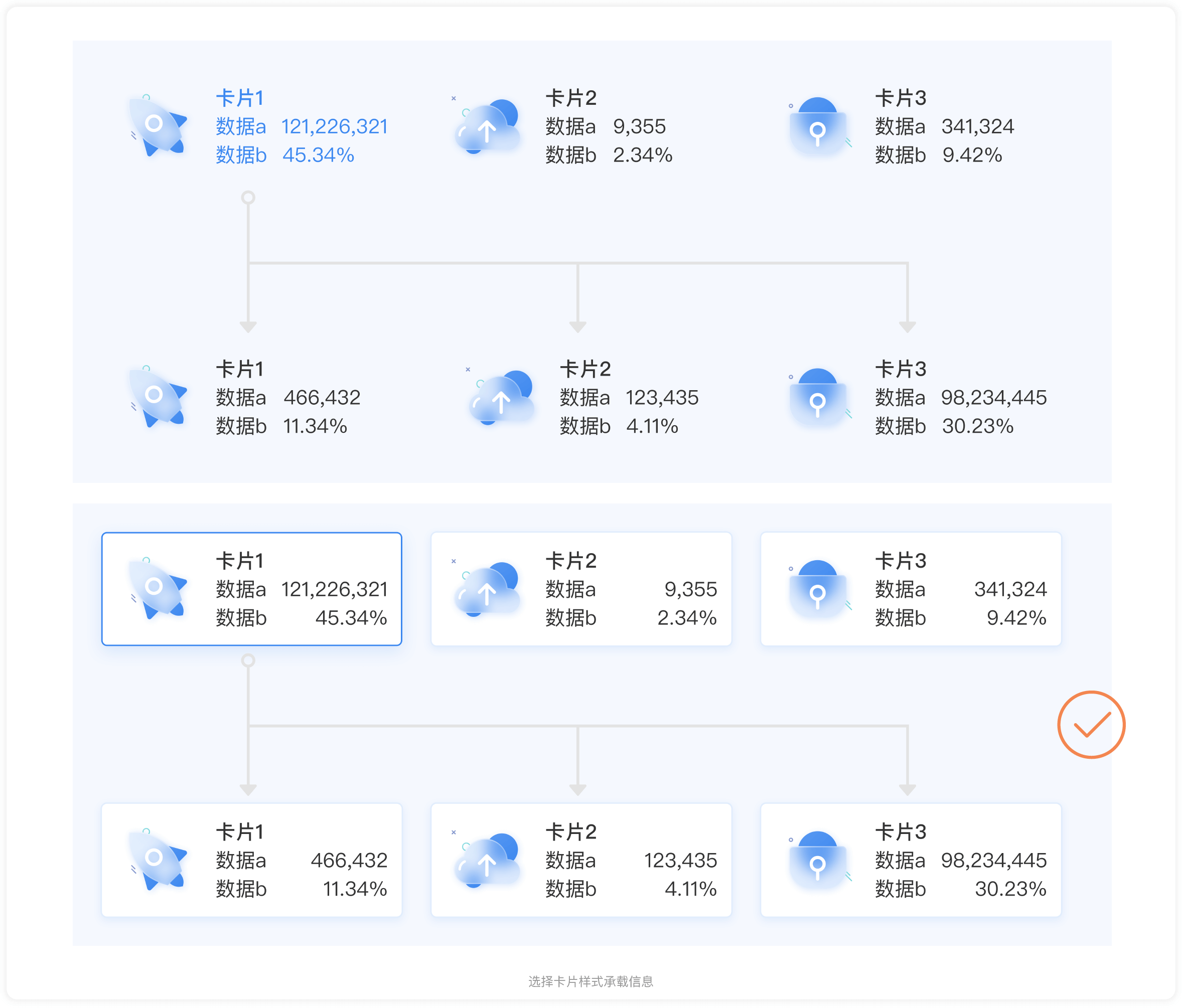Click blue value 121,226,321
1182x1008 pixels.
point(334,126)
